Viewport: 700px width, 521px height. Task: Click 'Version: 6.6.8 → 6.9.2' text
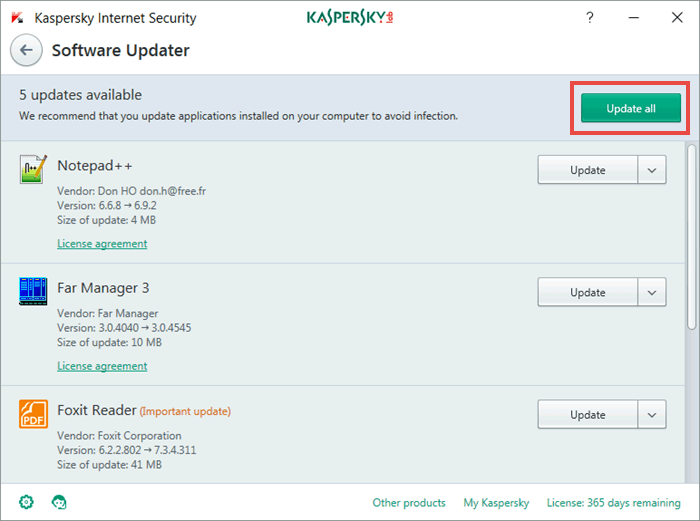click(107, 205)
